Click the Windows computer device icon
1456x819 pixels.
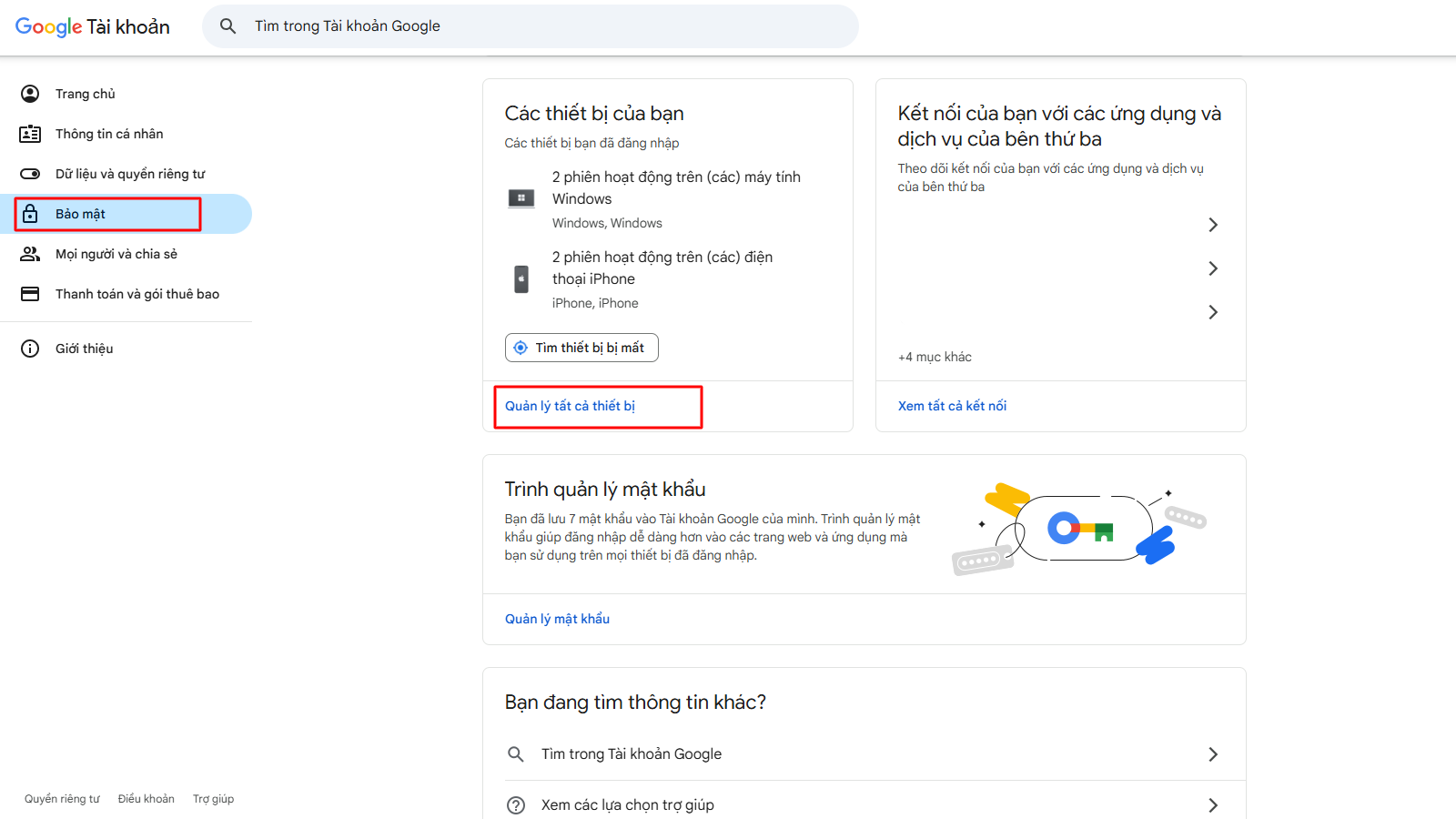[521, 198]
